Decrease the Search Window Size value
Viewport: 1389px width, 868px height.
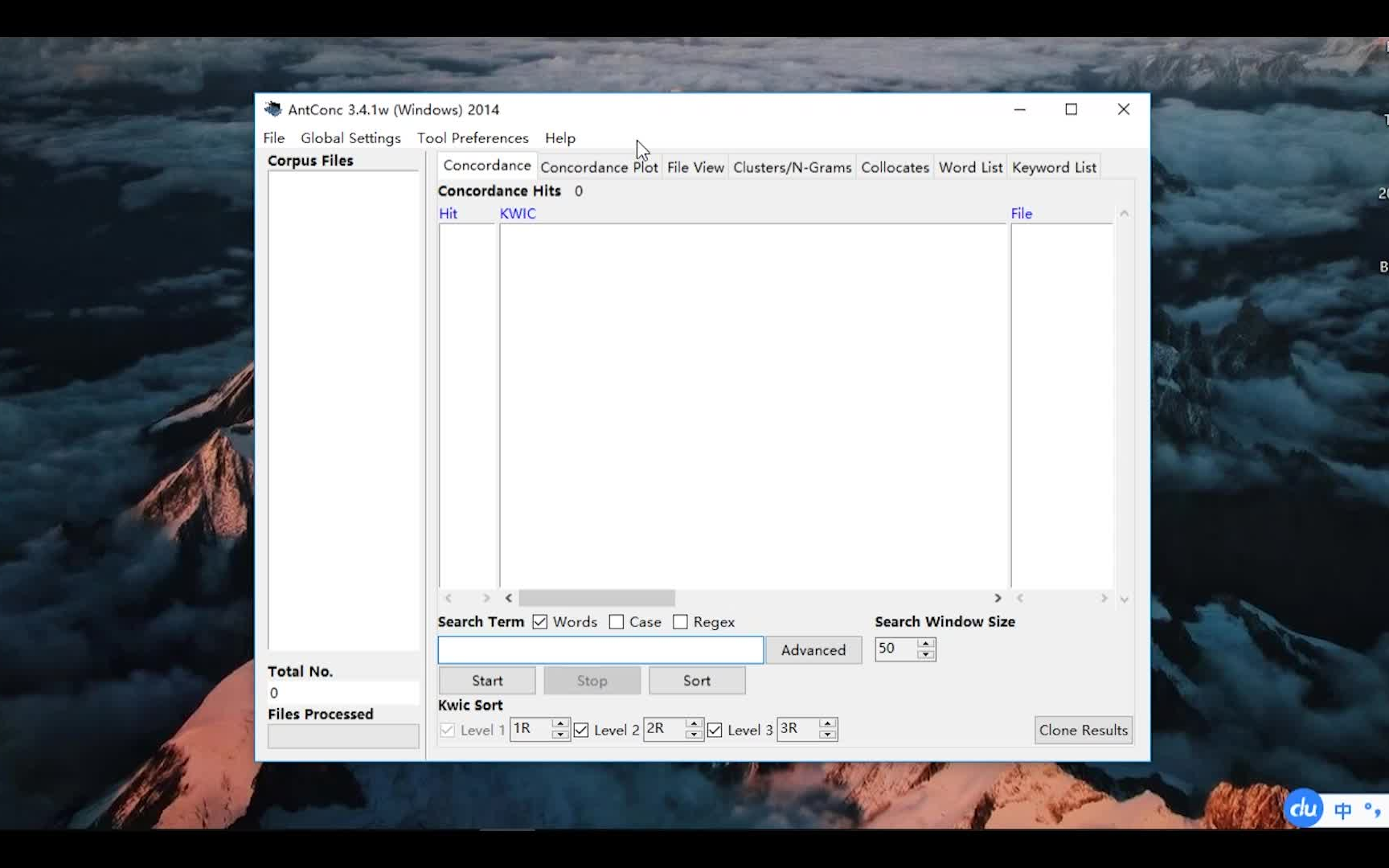926,654
